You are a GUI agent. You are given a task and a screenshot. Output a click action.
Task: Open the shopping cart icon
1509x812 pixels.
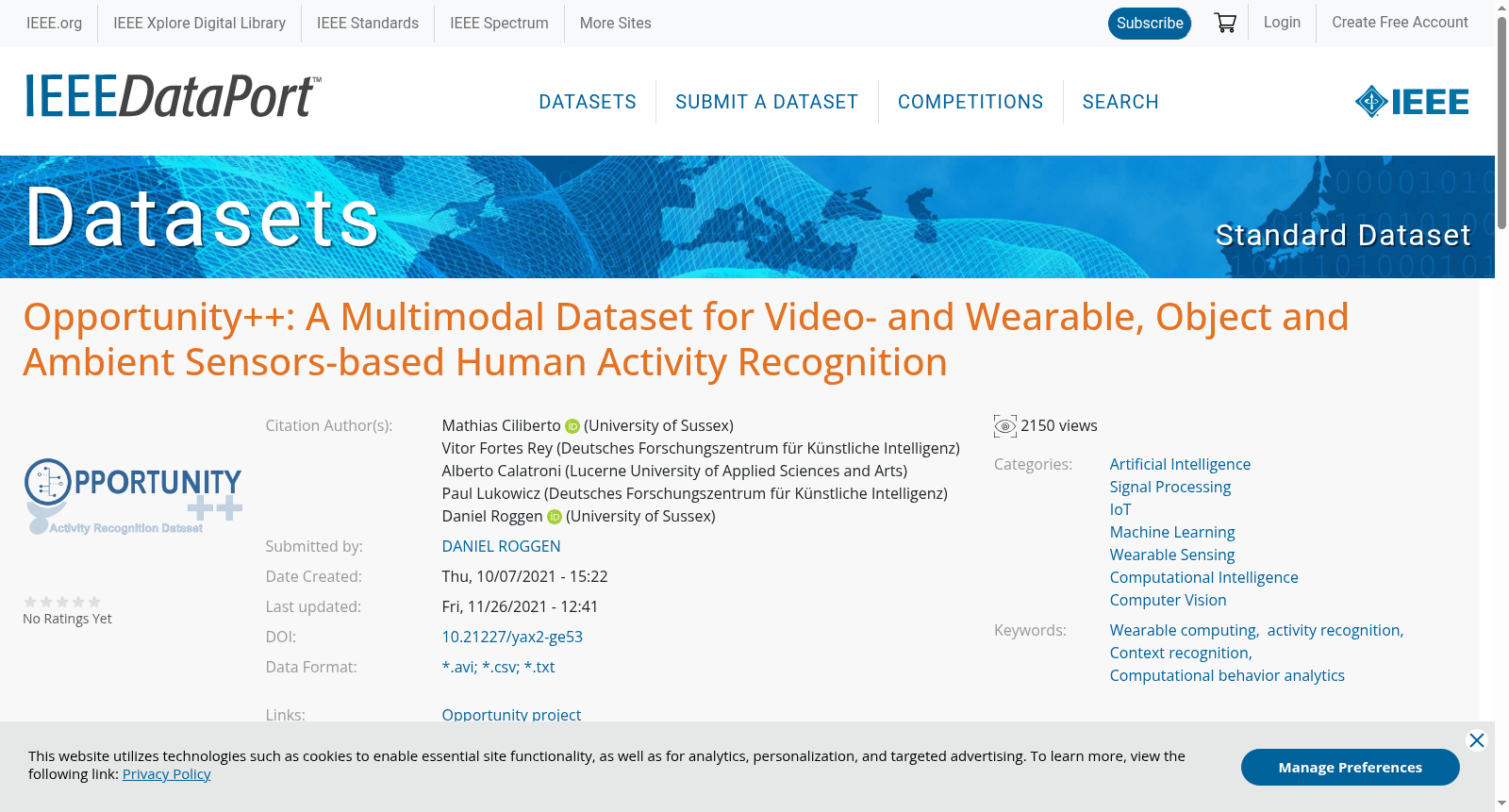coord(1225,23)
